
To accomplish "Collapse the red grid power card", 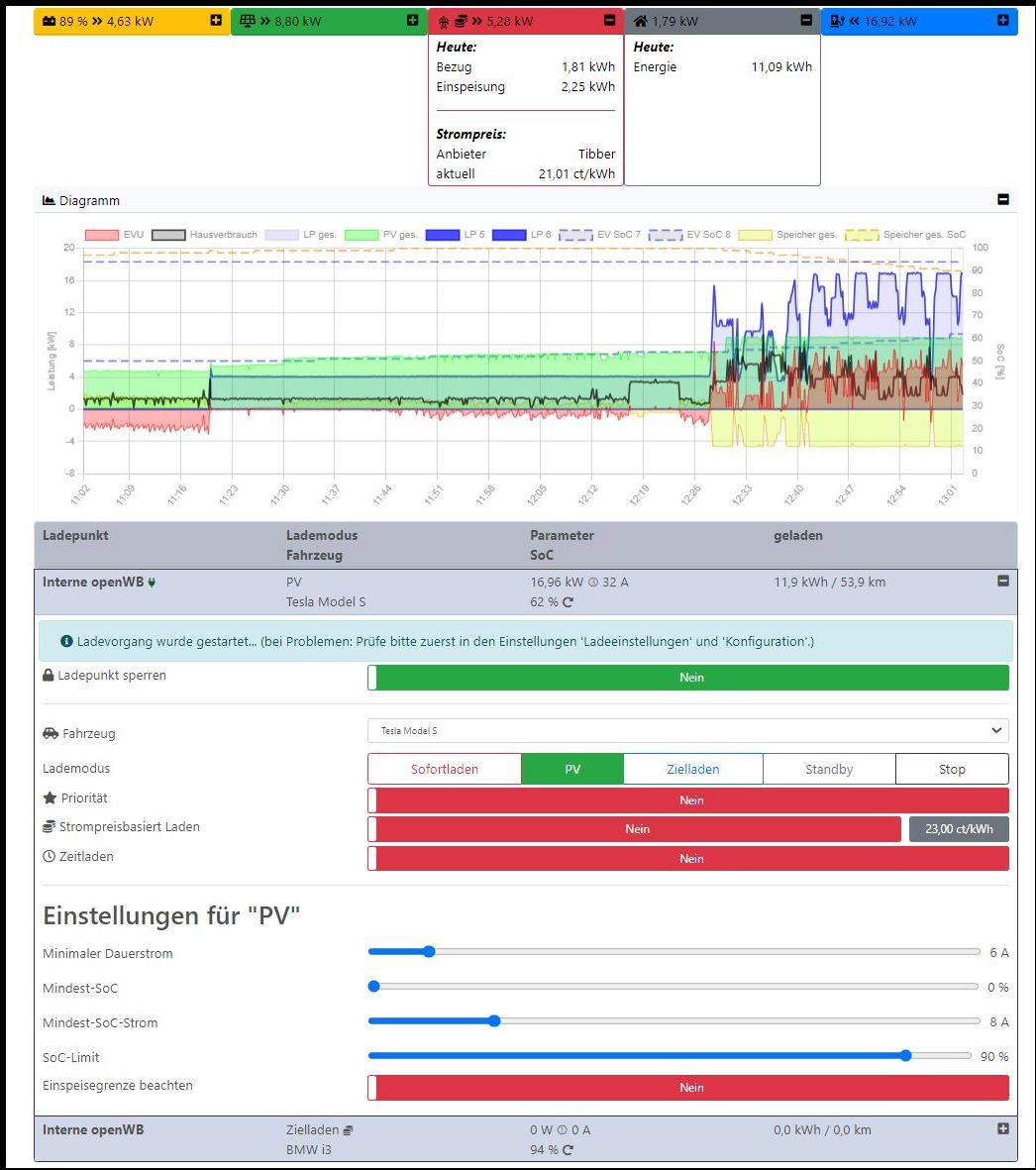I will 609,21.
